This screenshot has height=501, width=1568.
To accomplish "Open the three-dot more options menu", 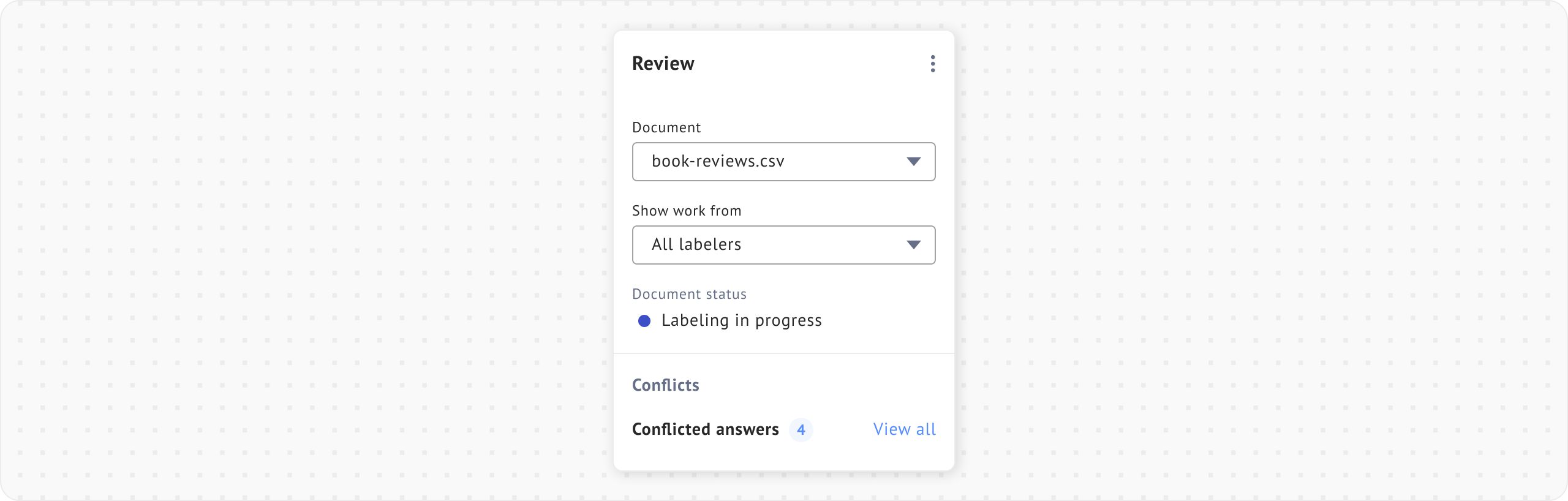I will [x=932, y=64].
